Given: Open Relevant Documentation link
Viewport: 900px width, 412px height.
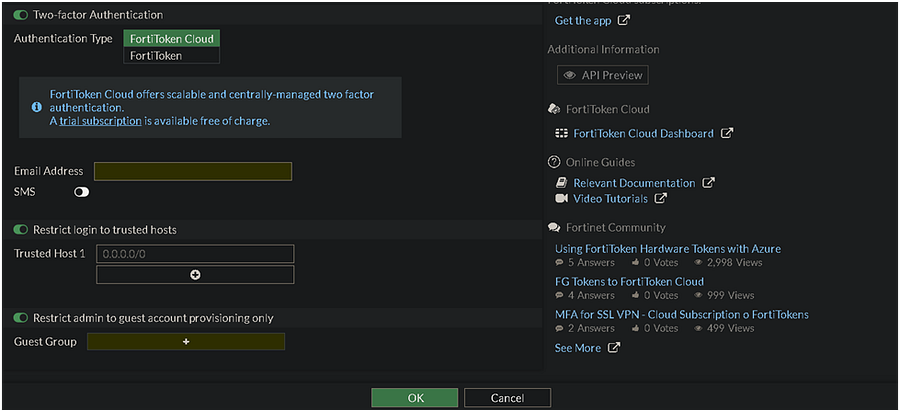Looking at the screenshot, I should pyautogui.click(x=634, y=183).
